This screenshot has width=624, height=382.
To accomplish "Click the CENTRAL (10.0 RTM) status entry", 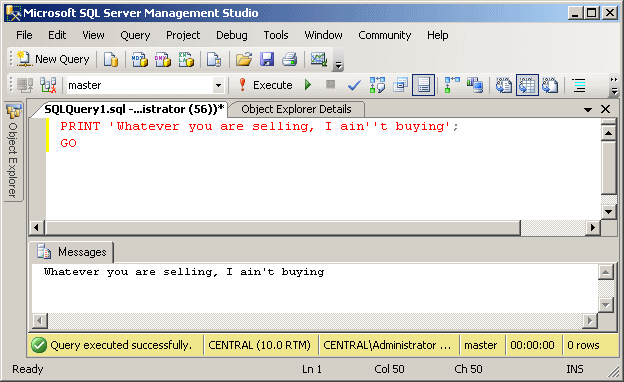I will 259,345.
